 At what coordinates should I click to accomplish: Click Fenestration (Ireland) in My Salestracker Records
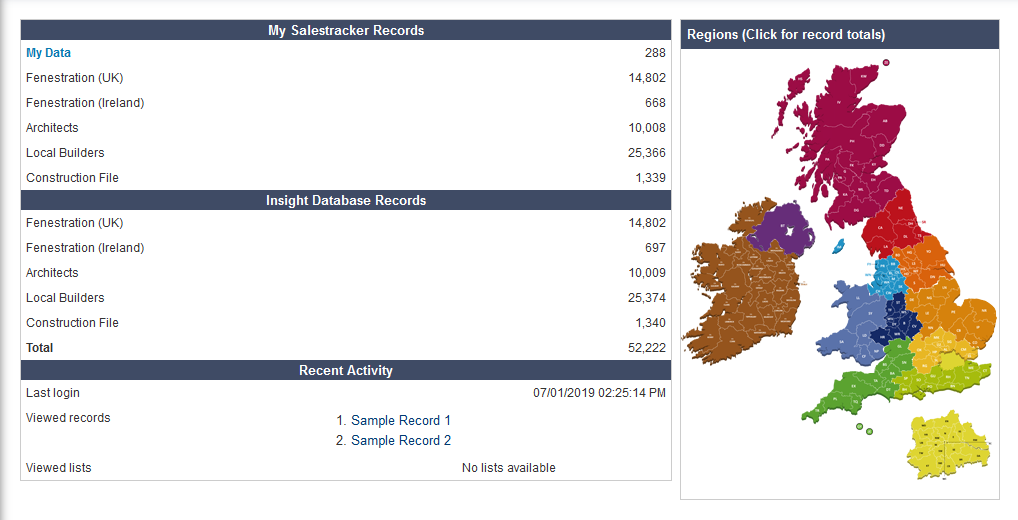(x=85, y=103)
